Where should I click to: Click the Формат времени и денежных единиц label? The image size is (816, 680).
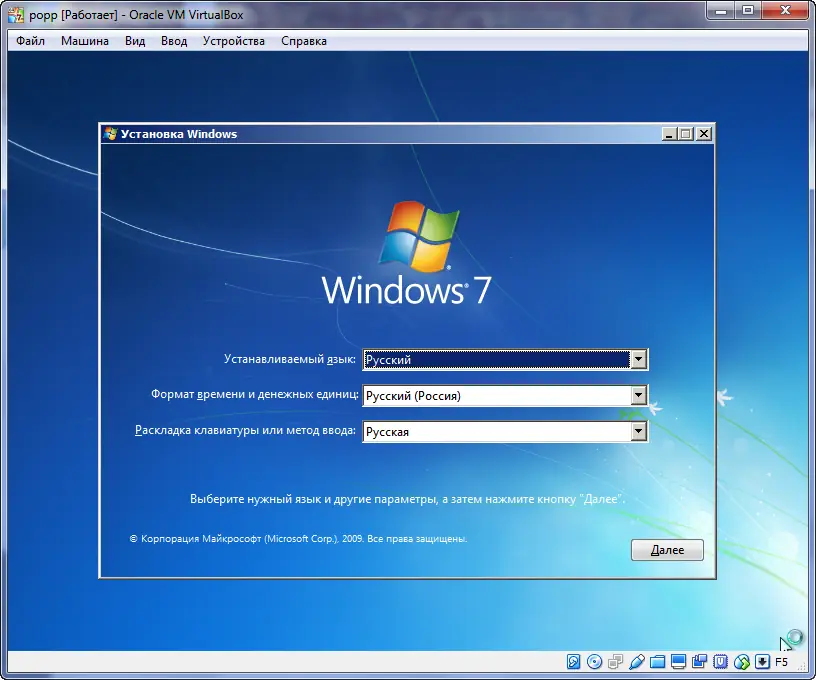coord(254,394)
